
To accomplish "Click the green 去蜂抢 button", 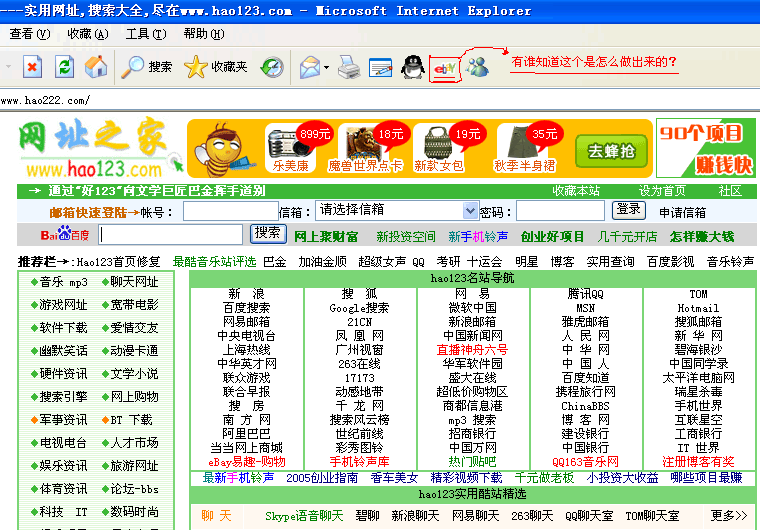I will click(x=611, y=151).
